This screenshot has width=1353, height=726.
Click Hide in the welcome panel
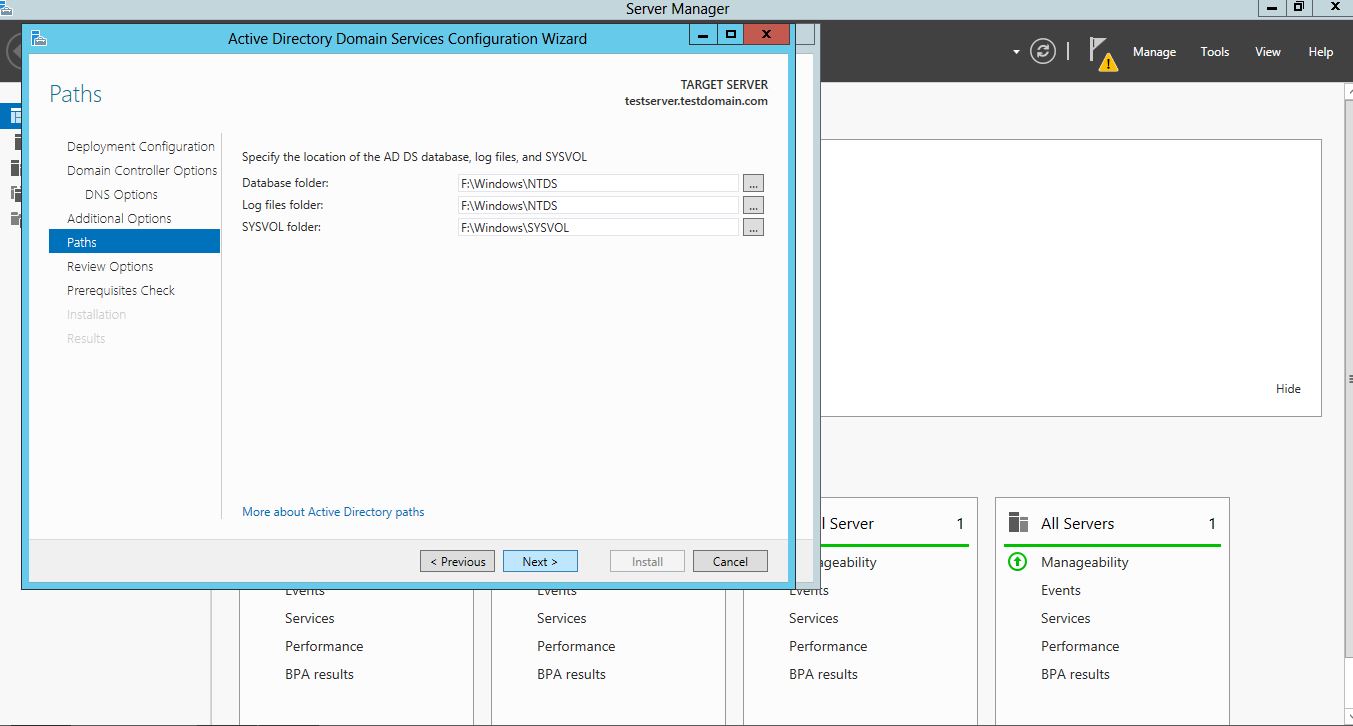1288,388
